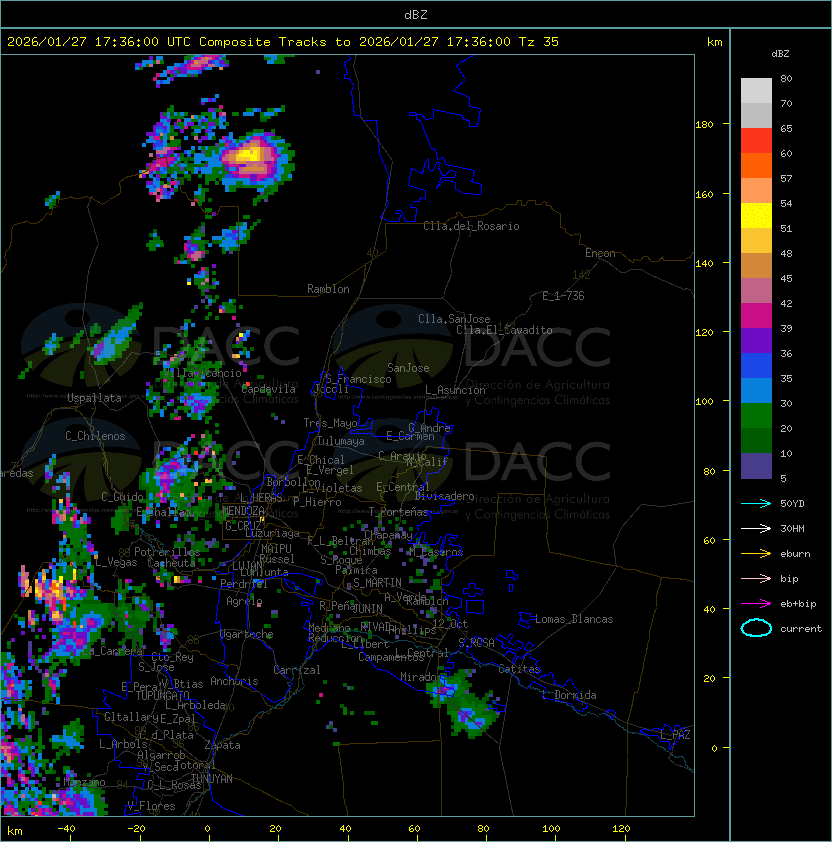Select the Lomas_Blancas location label

(573, 619)
